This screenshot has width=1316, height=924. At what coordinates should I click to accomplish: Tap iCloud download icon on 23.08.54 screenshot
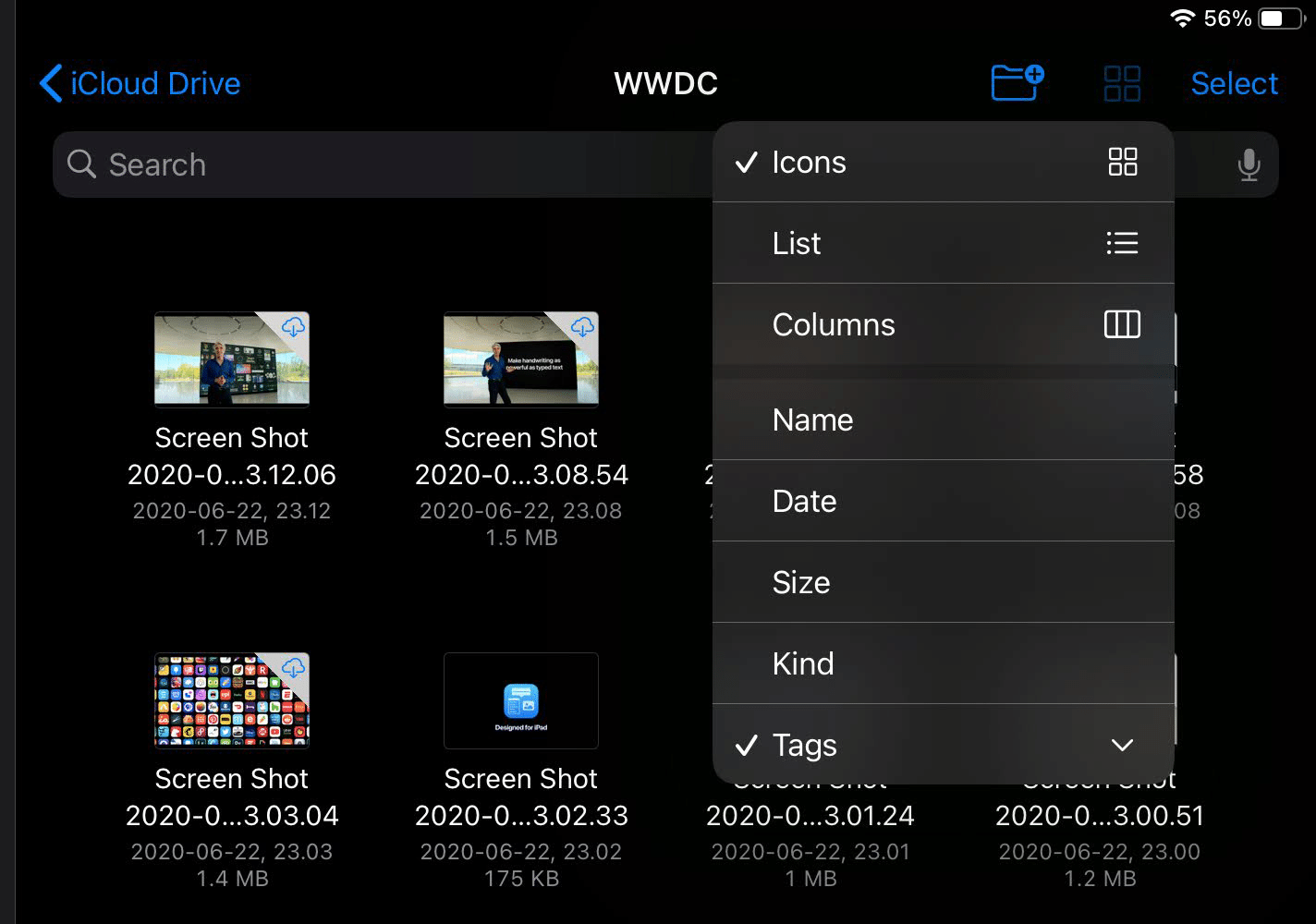click(x=583, y=326)
